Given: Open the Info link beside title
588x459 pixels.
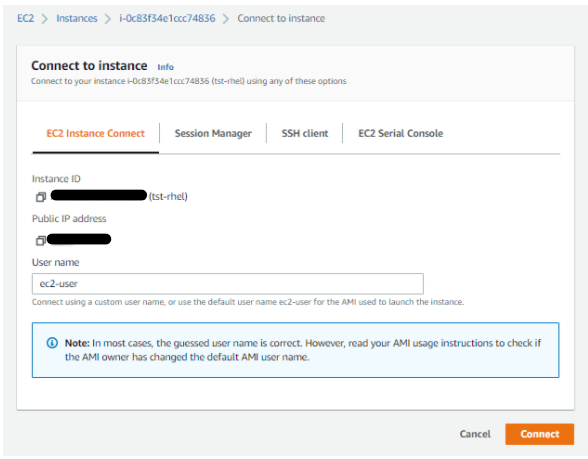Looking at the screenshot, I should coord(165,67).
